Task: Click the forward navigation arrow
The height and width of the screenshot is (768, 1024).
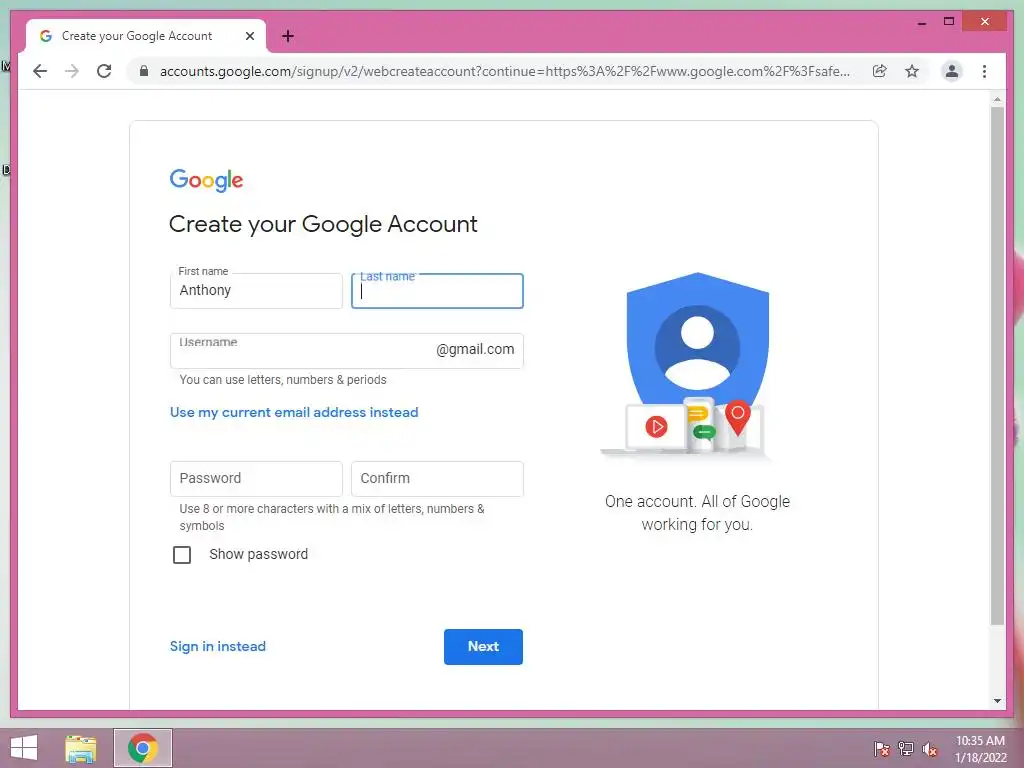Action: [72, 71]
